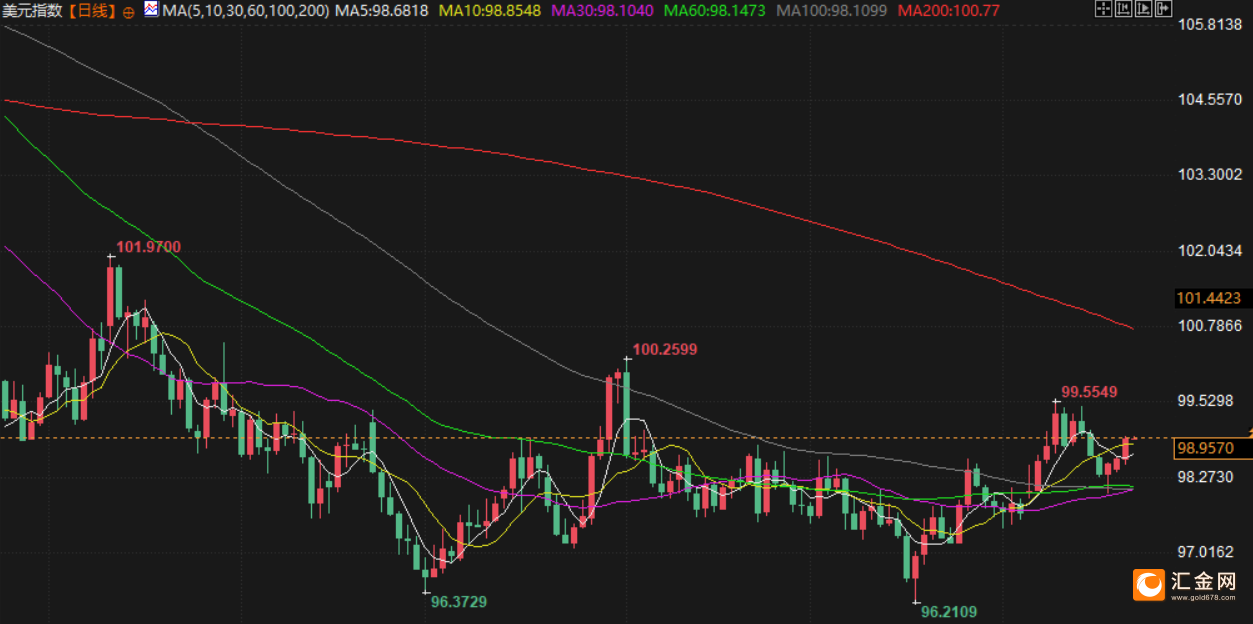
Task: Click the green MA60:98.1473 indicator value
Action: click(x=715, y=11)
